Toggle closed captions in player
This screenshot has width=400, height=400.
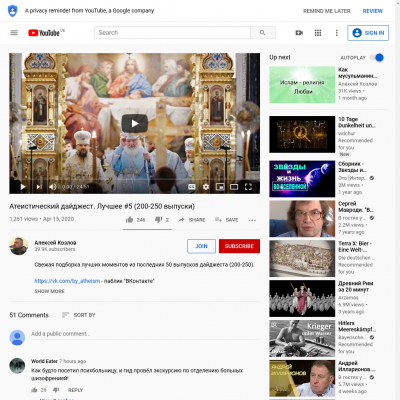(192, 187)
